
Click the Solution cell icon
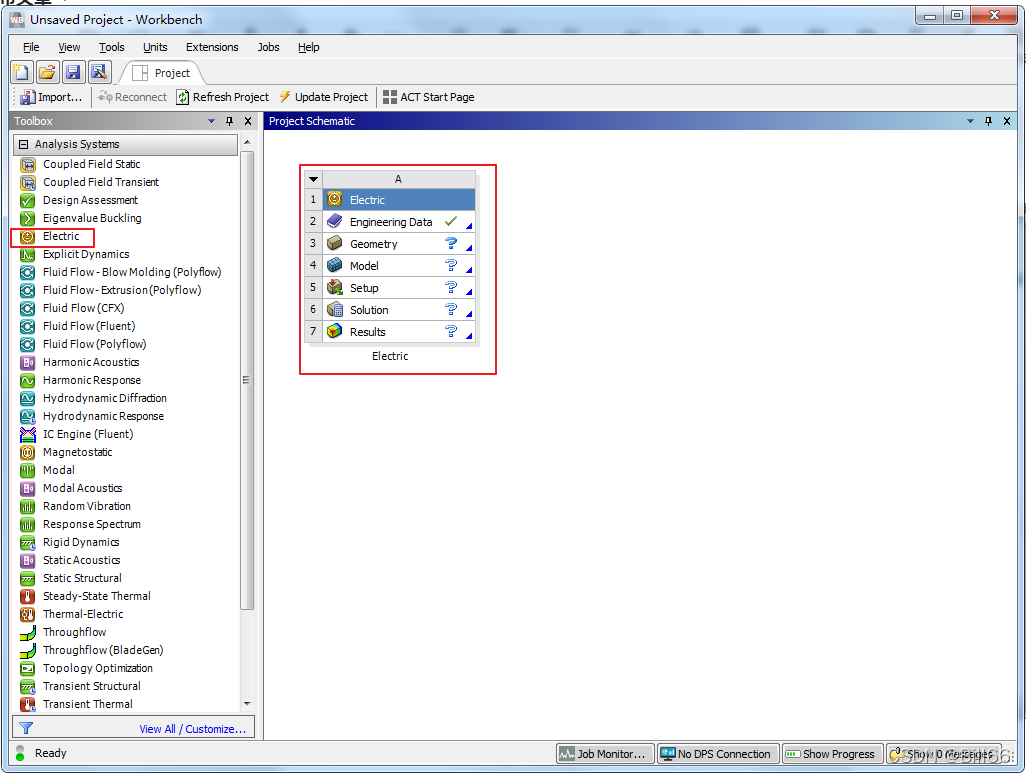click(334, 310)
